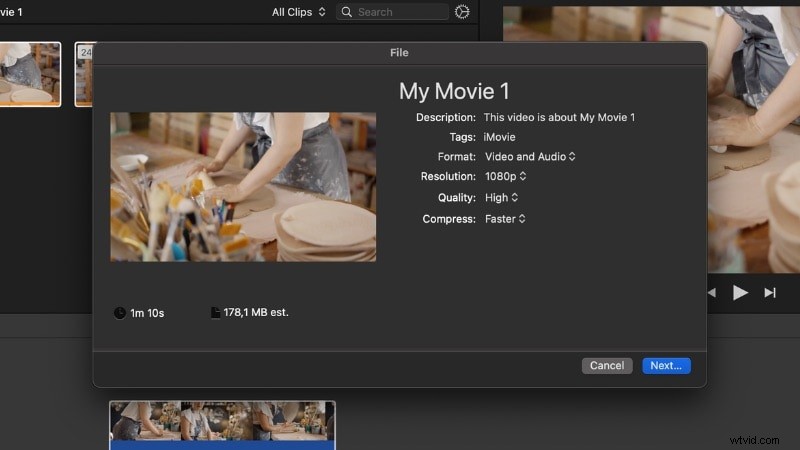Expand the Compress dropdown set to Faster
Image resolution: width=800 pixels, height=450 pixels.
click(x=505, y=219)
